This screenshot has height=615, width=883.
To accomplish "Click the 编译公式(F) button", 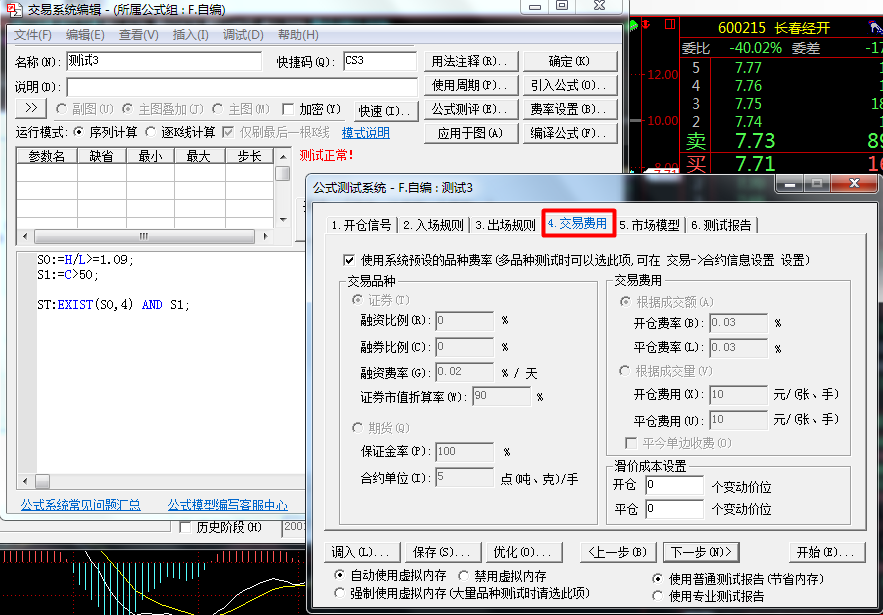I will 569,133.
